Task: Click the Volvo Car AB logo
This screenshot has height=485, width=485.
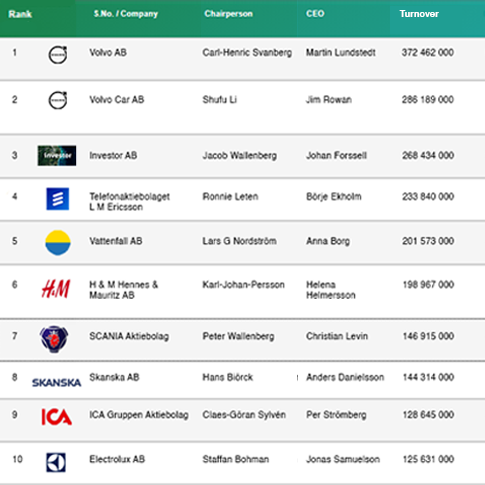Action: pyautogui.click(x=58, y=100)
